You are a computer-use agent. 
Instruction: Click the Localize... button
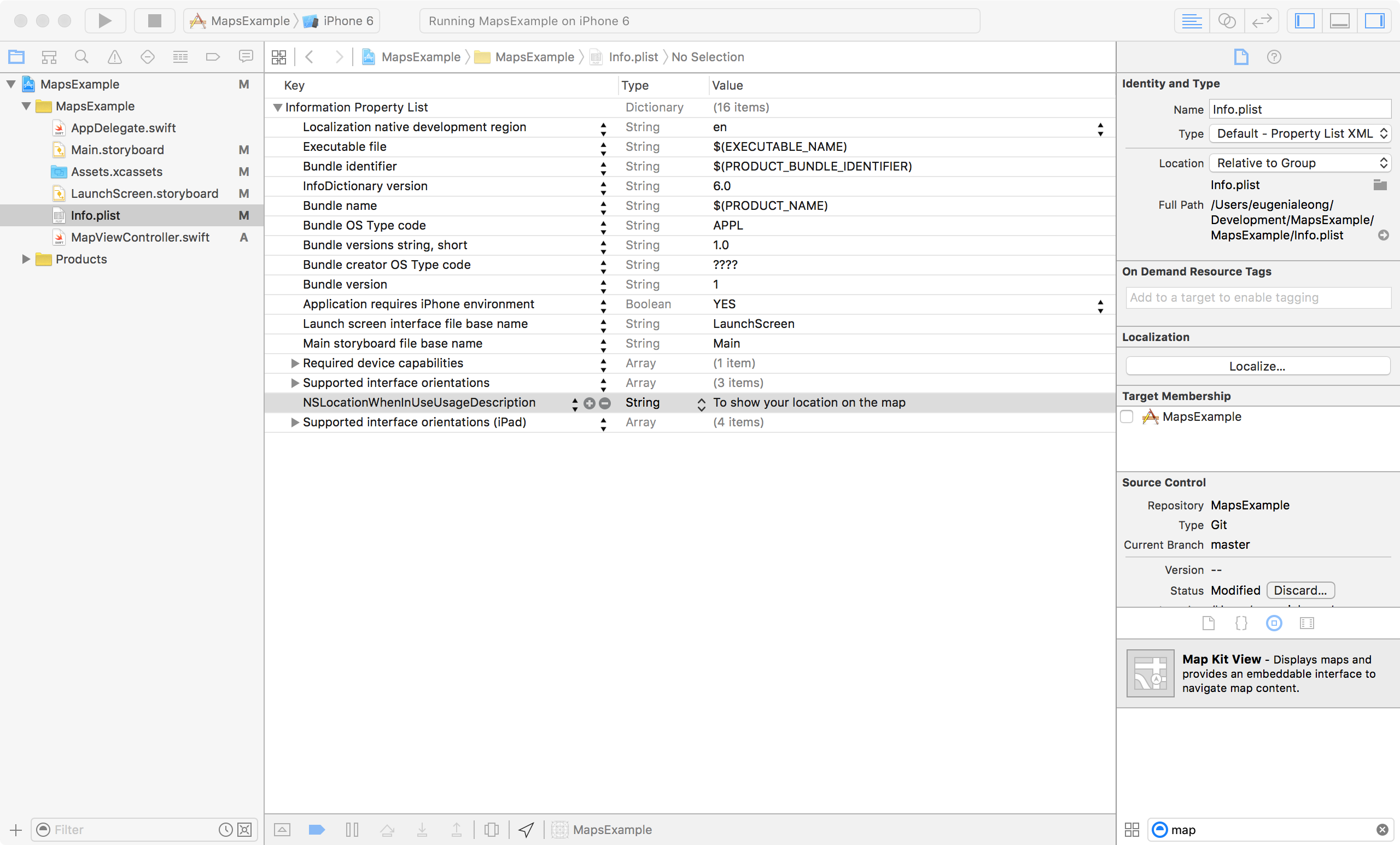click(1257, 366)
